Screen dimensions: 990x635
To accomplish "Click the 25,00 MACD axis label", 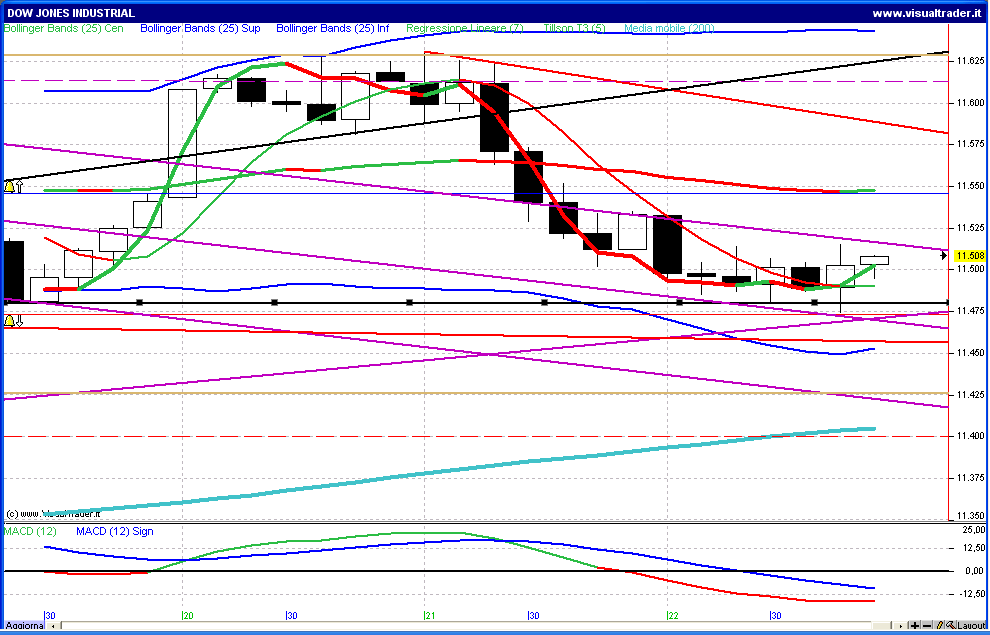I will point(974,530).
